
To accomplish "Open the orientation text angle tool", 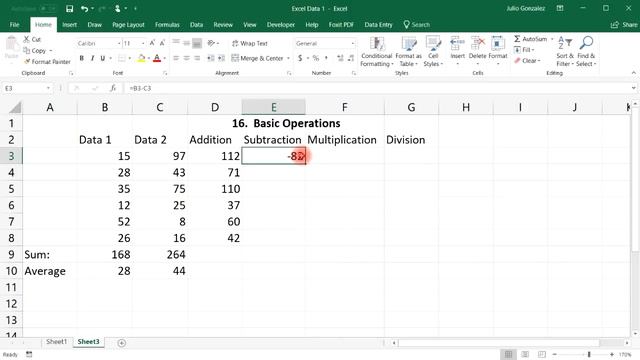I will click(211, 43).
